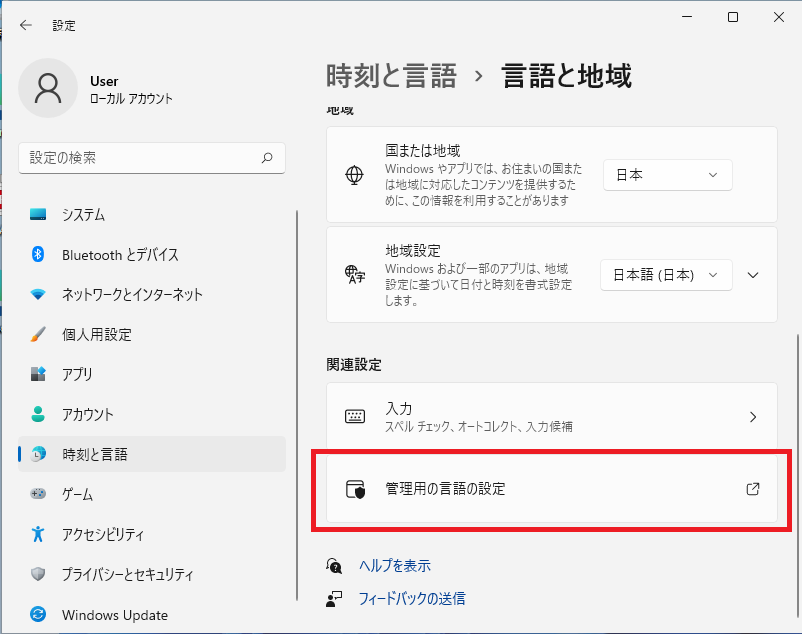Select アカウント in the sidebar
Viewport: 802px width, 634px height.
[152, 414]
